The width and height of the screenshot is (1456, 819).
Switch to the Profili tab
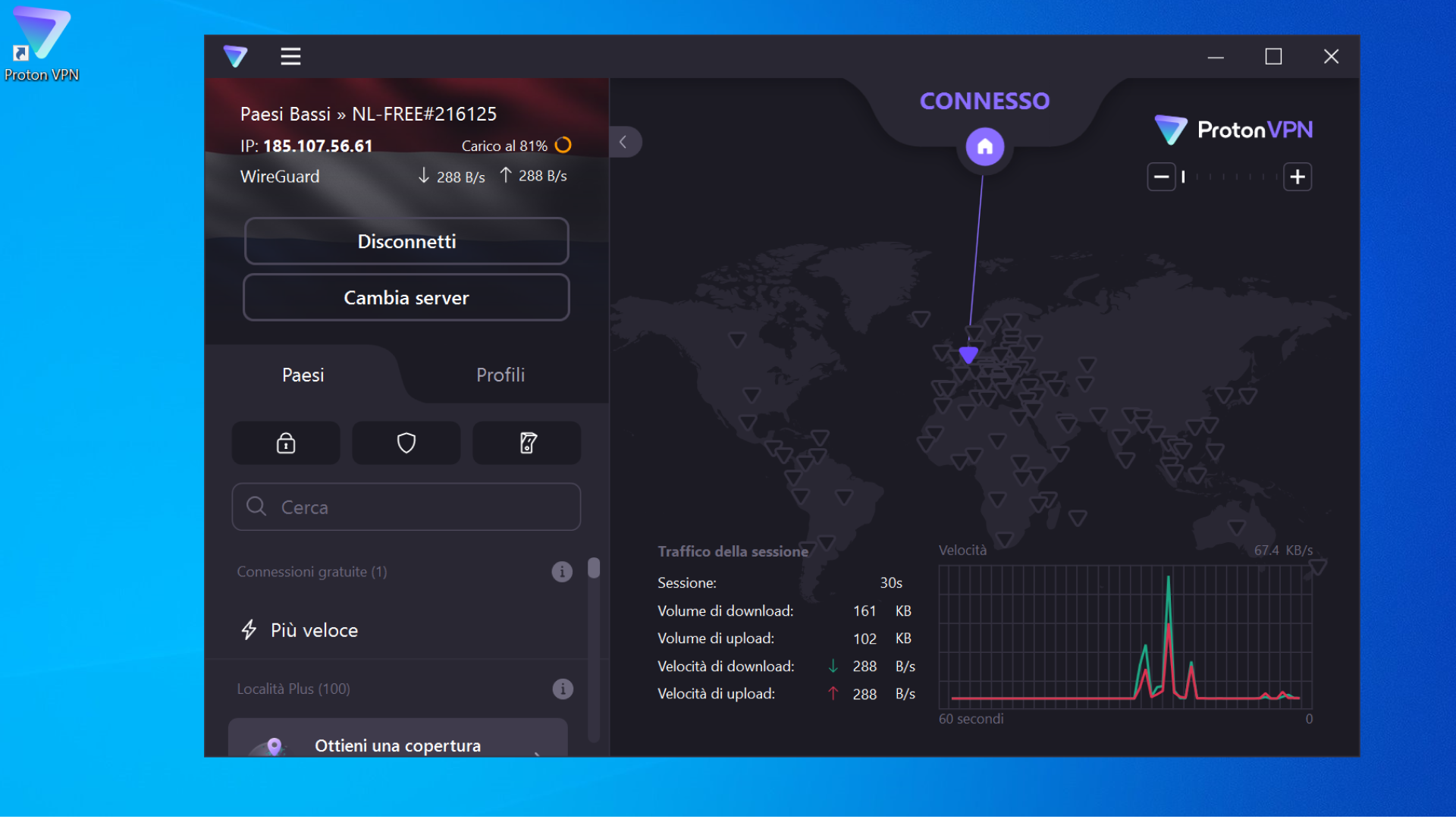[x=500, y=375]
